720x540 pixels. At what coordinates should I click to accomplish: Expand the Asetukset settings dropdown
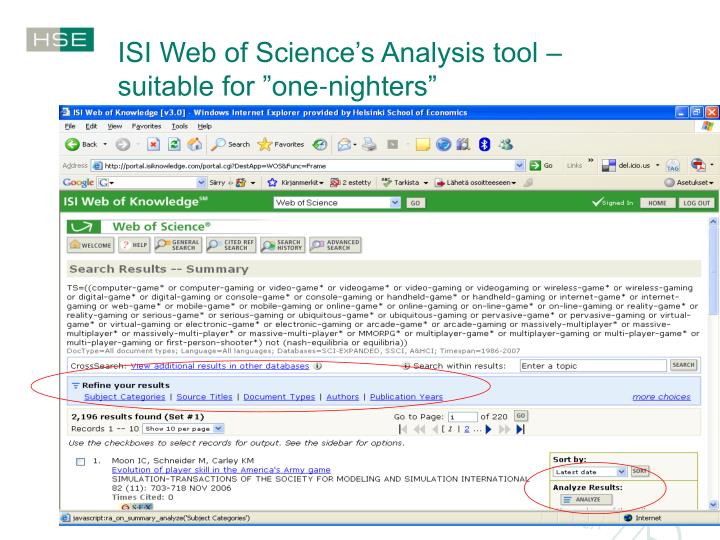pos(711,183)
